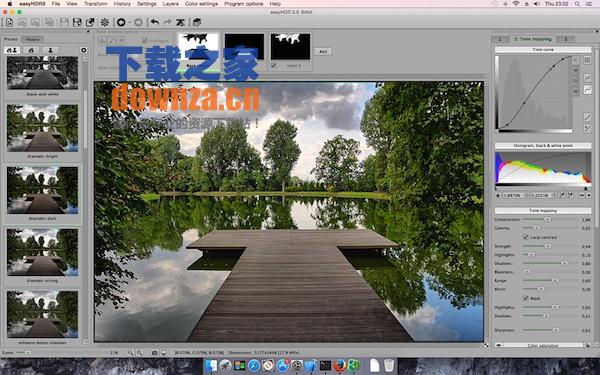Image resolution: width=600 pixels, height=375 pixels.
Task: Click the Batch processing box icon
Action: (x=197, y=22)
